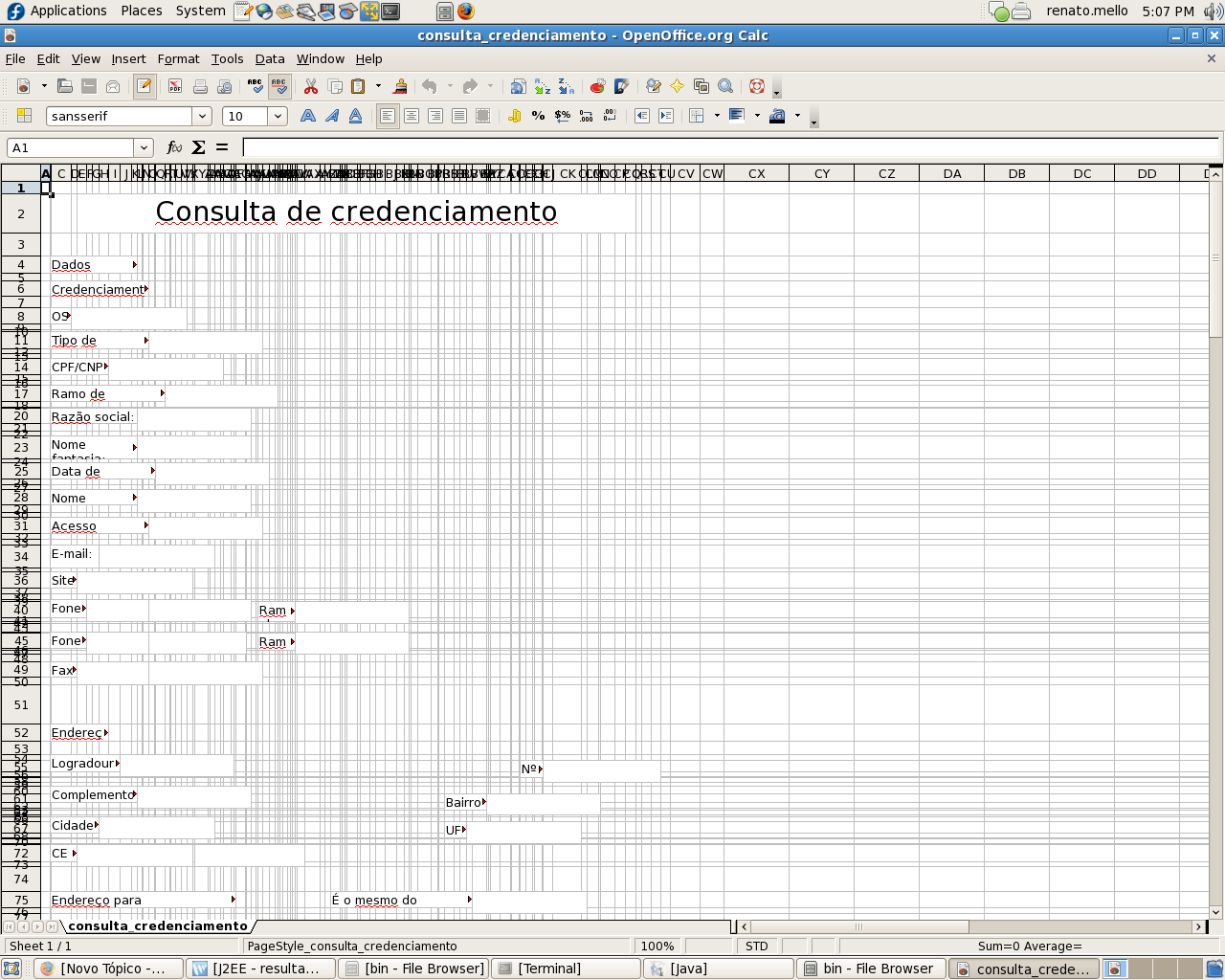Launch the Function Wizard icon
1225x980 pixels.
(x=174, y=147)
